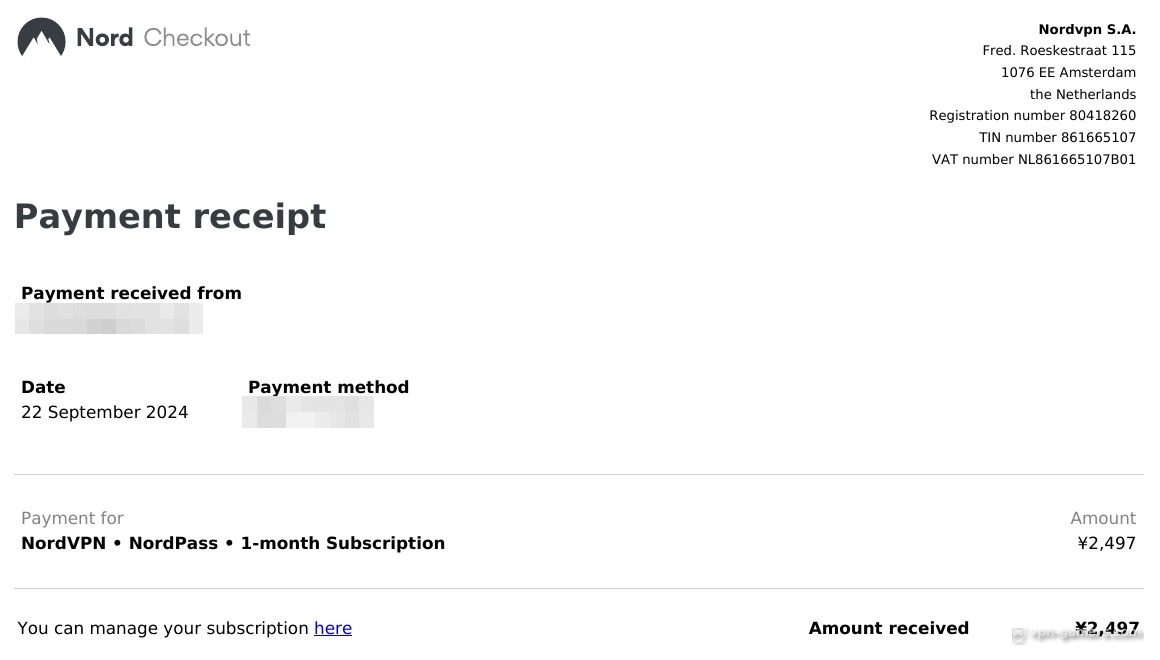
Task: Click the blurred payment method value
Action: click(x=308, y=412)
